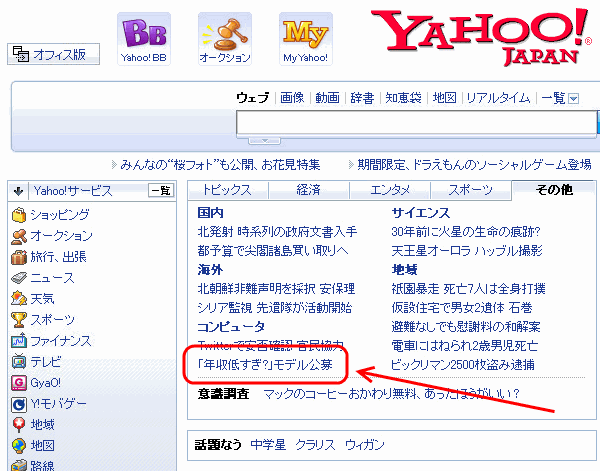Open the コンピュータ category heading
600x471 pixels.
[x=231, y=327]
